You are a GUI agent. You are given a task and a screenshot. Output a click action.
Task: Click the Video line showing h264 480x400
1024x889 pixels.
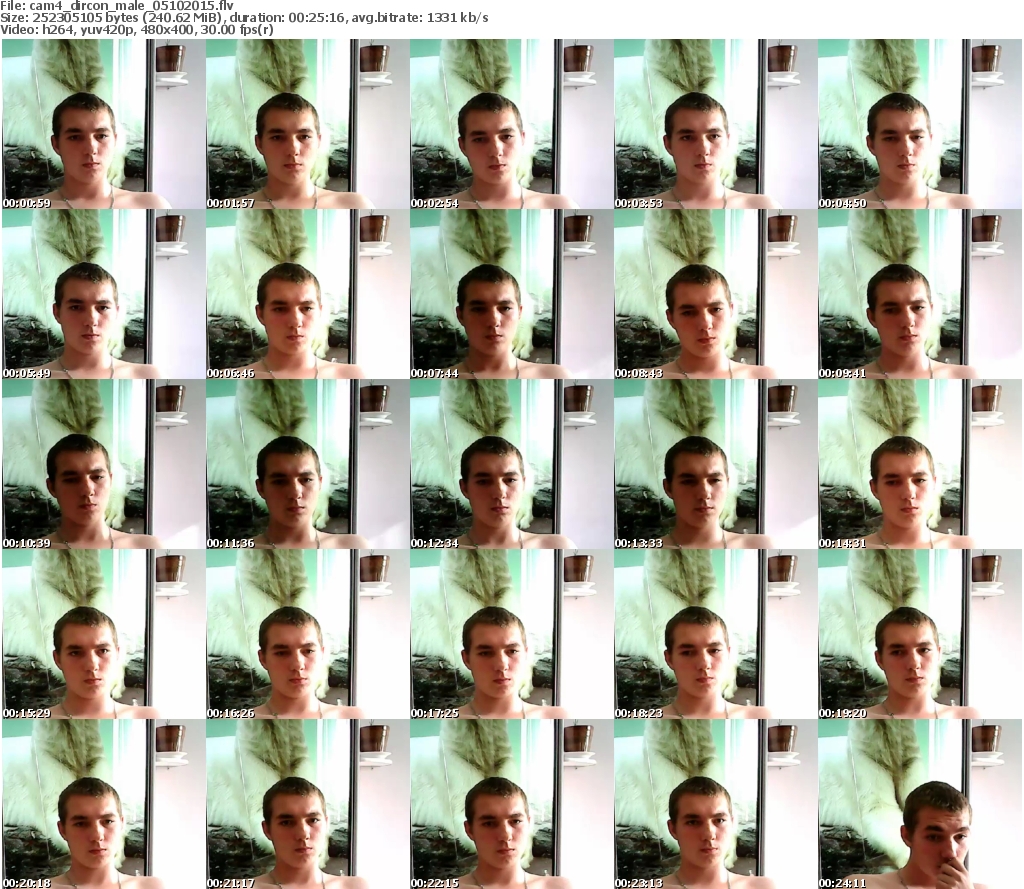coord(136,29)
